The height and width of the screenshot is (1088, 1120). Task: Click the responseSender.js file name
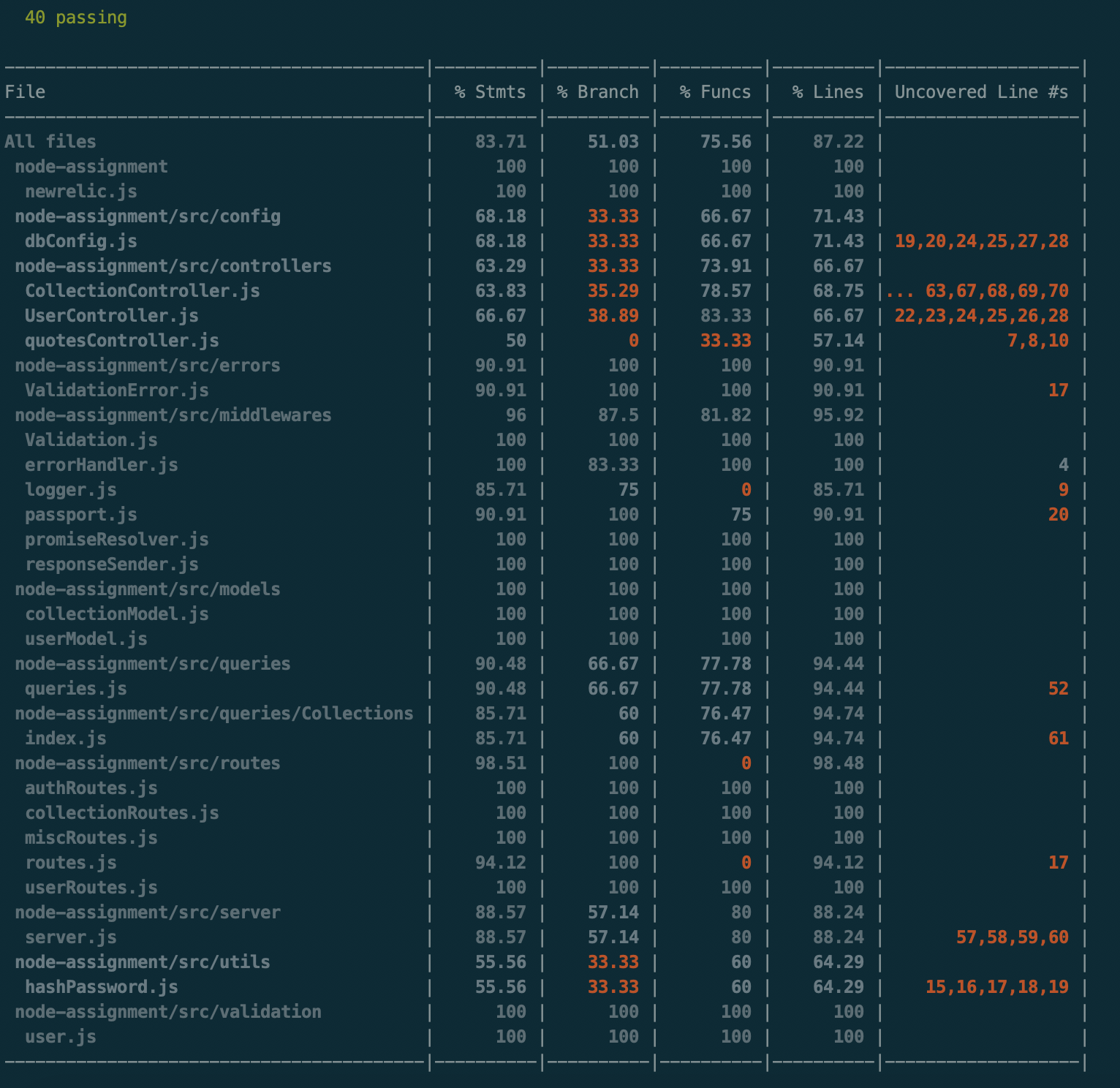(x=112, y=564)
